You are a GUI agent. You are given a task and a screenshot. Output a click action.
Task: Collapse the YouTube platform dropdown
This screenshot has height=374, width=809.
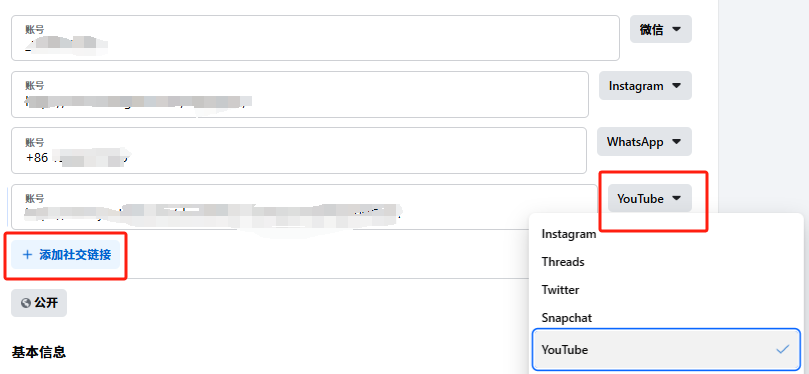[x=650, y=198]
